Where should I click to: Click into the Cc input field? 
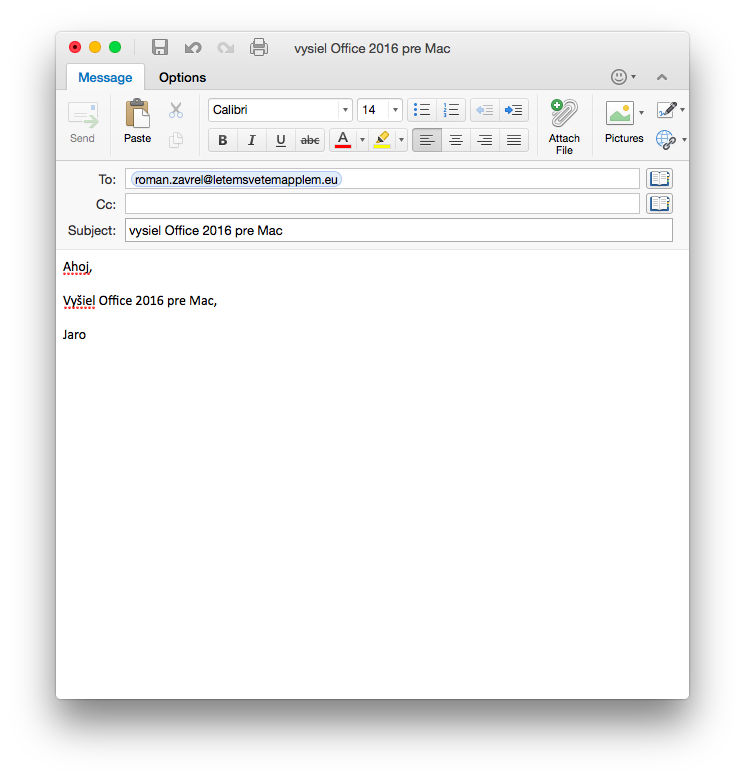coord(382,204)
